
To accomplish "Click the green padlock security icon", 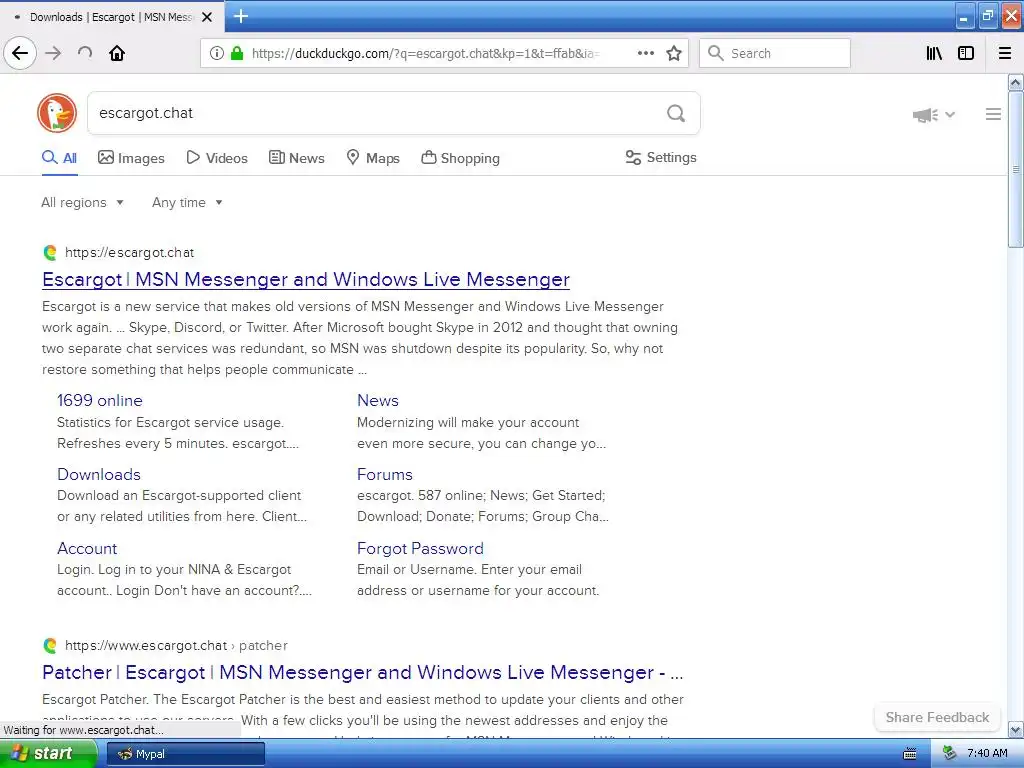I will (237, 53).
